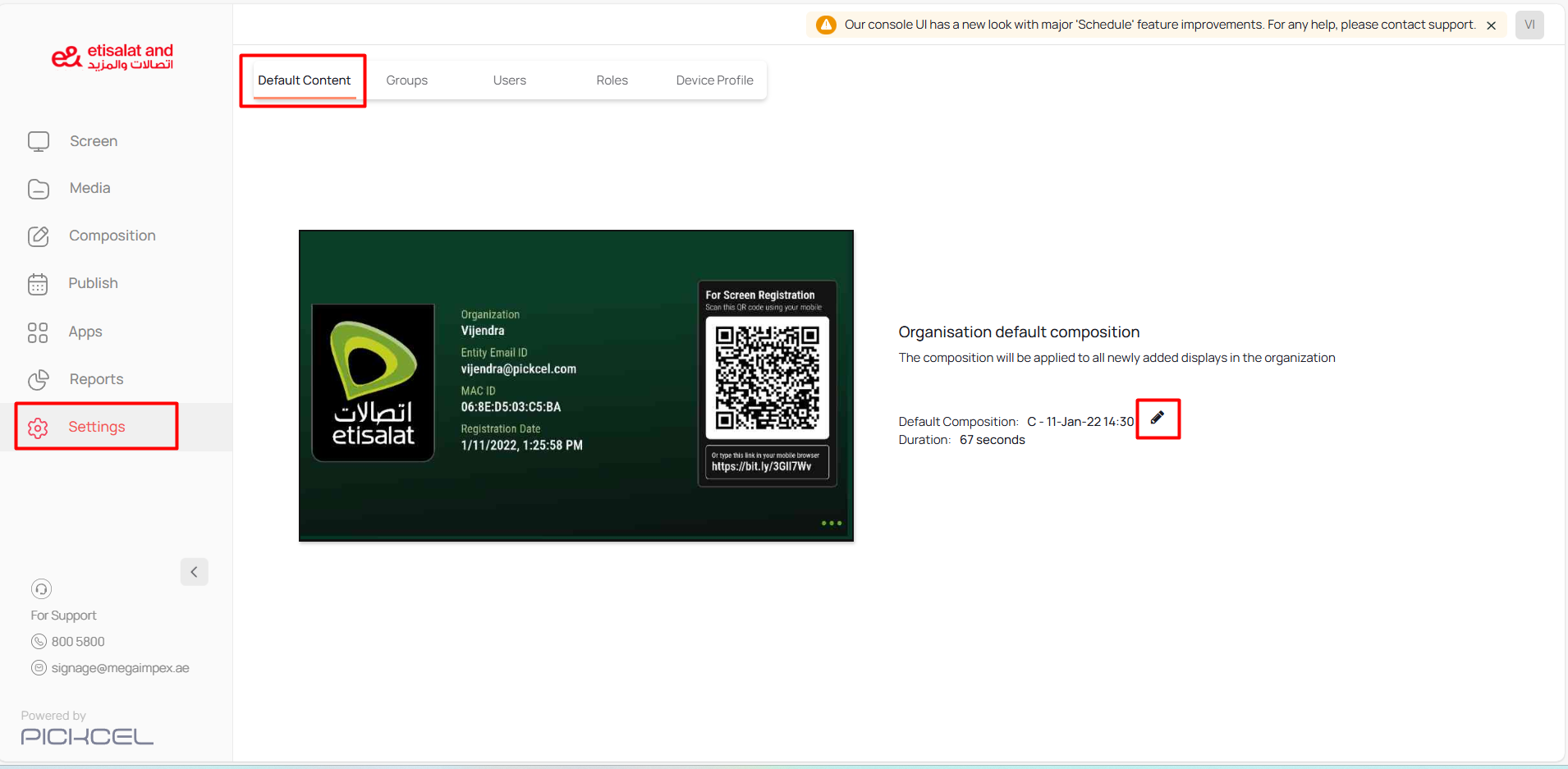Open Reports pie chart icon
Image resolution: width=1568 pixels, height=769 pixels.
tap(39, 380)
